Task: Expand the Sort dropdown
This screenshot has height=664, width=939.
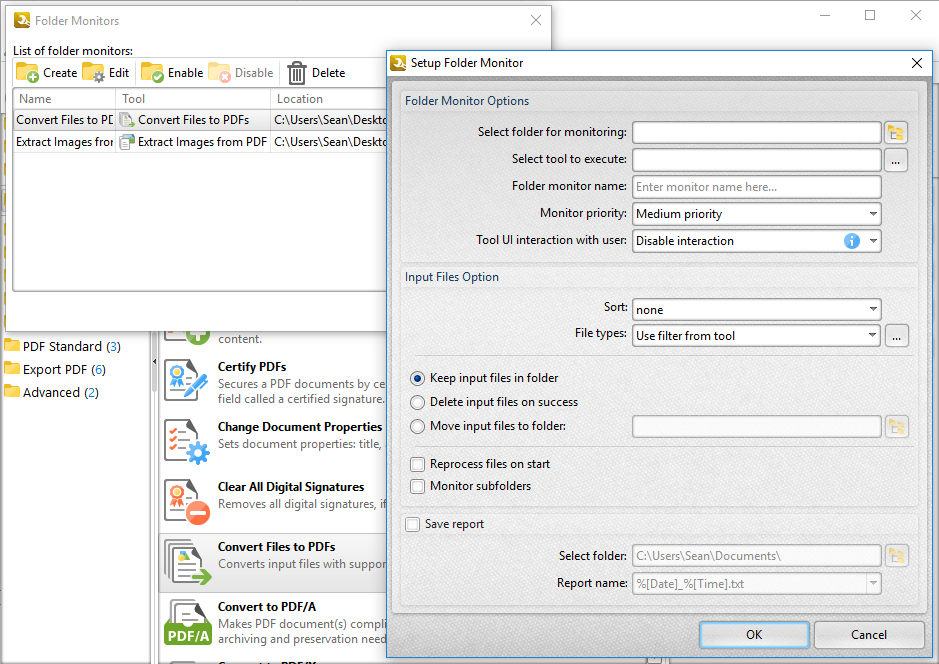Action: (756, 310)
